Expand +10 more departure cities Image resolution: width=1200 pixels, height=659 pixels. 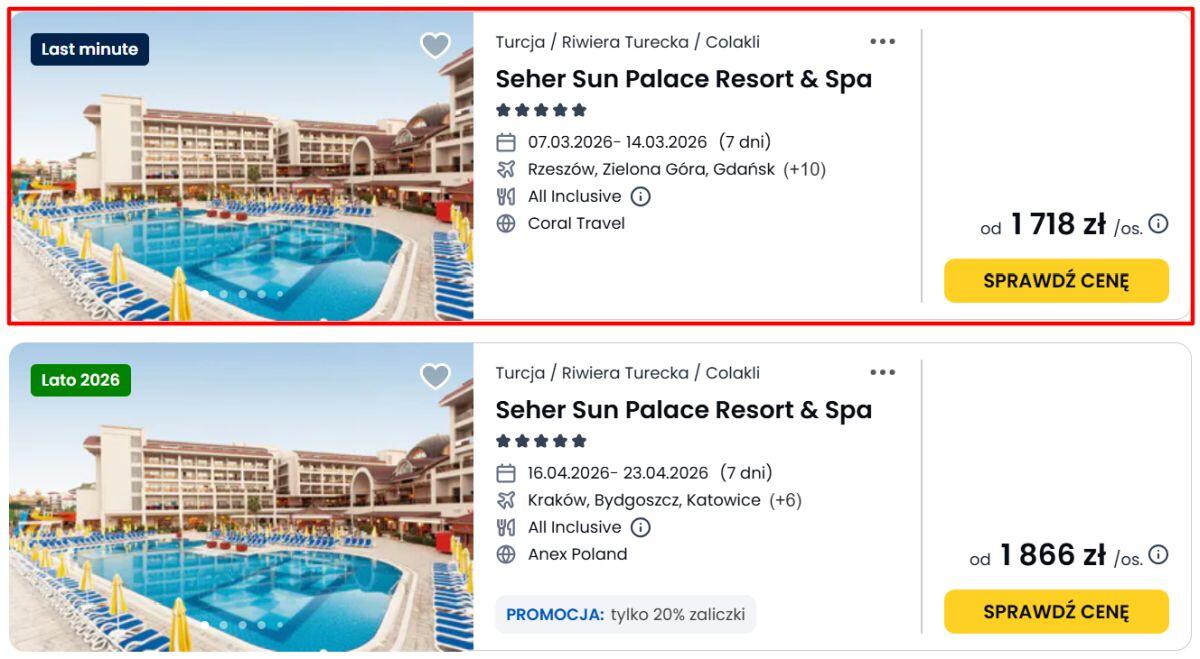804,169
